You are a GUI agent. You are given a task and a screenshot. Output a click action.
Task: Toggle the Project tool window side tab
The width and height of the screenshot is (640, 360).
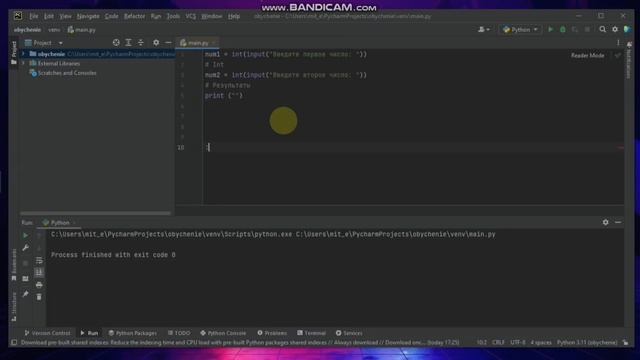click(x=14, y=53)
